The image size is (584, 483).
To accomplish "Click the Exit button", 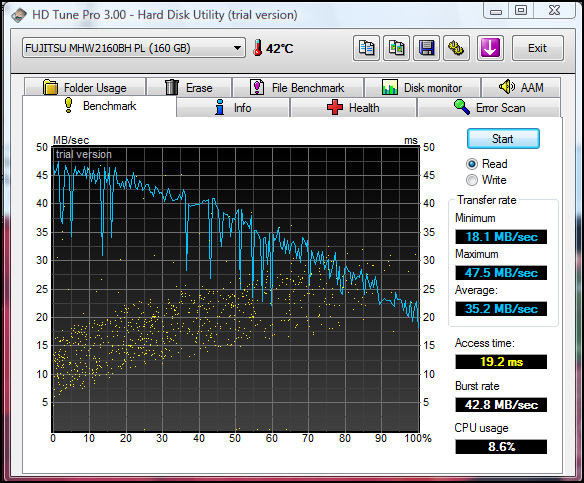I will 537,48.
